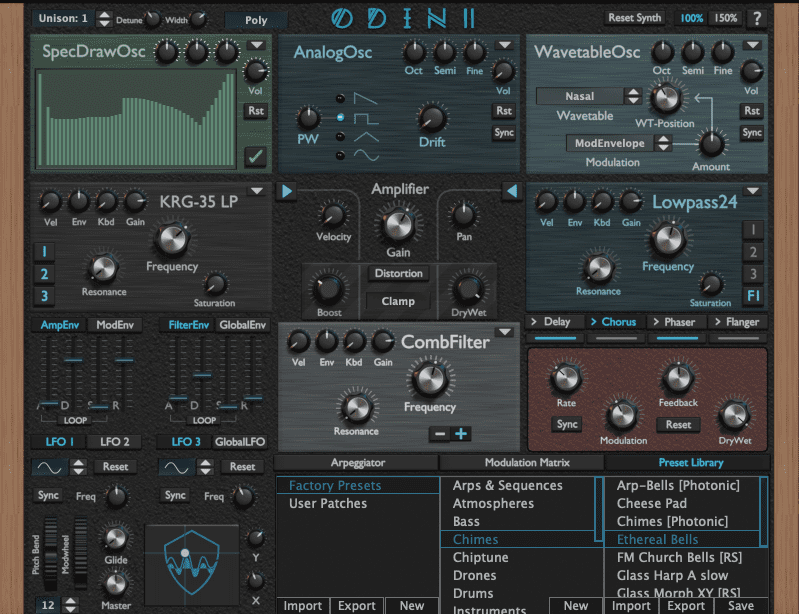
Task: Click the Chorus Feedback knob
Action: tap(678, 379)
